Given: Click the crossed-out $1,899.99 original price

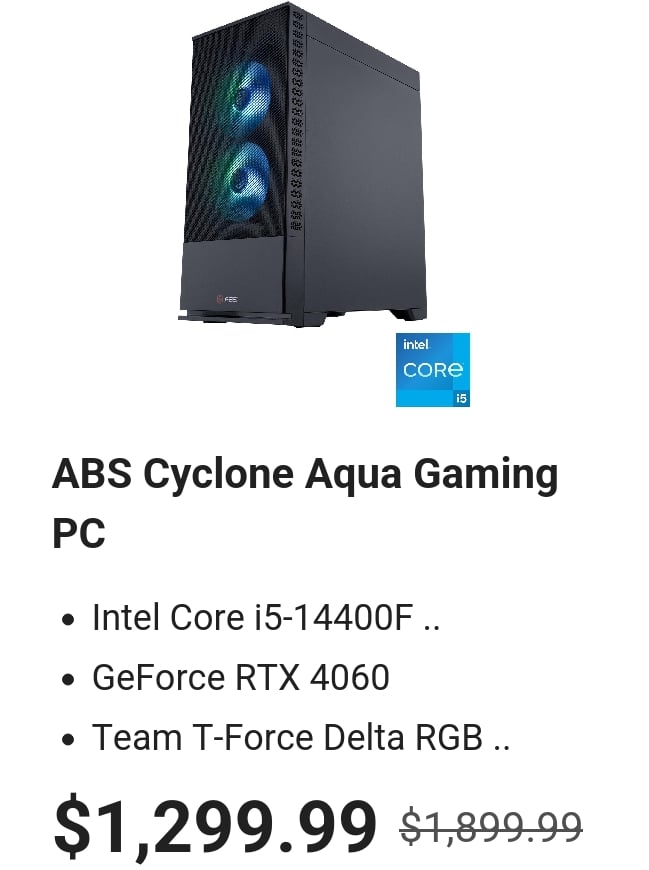Looking at the screenshot, I should tap(491, 826).
